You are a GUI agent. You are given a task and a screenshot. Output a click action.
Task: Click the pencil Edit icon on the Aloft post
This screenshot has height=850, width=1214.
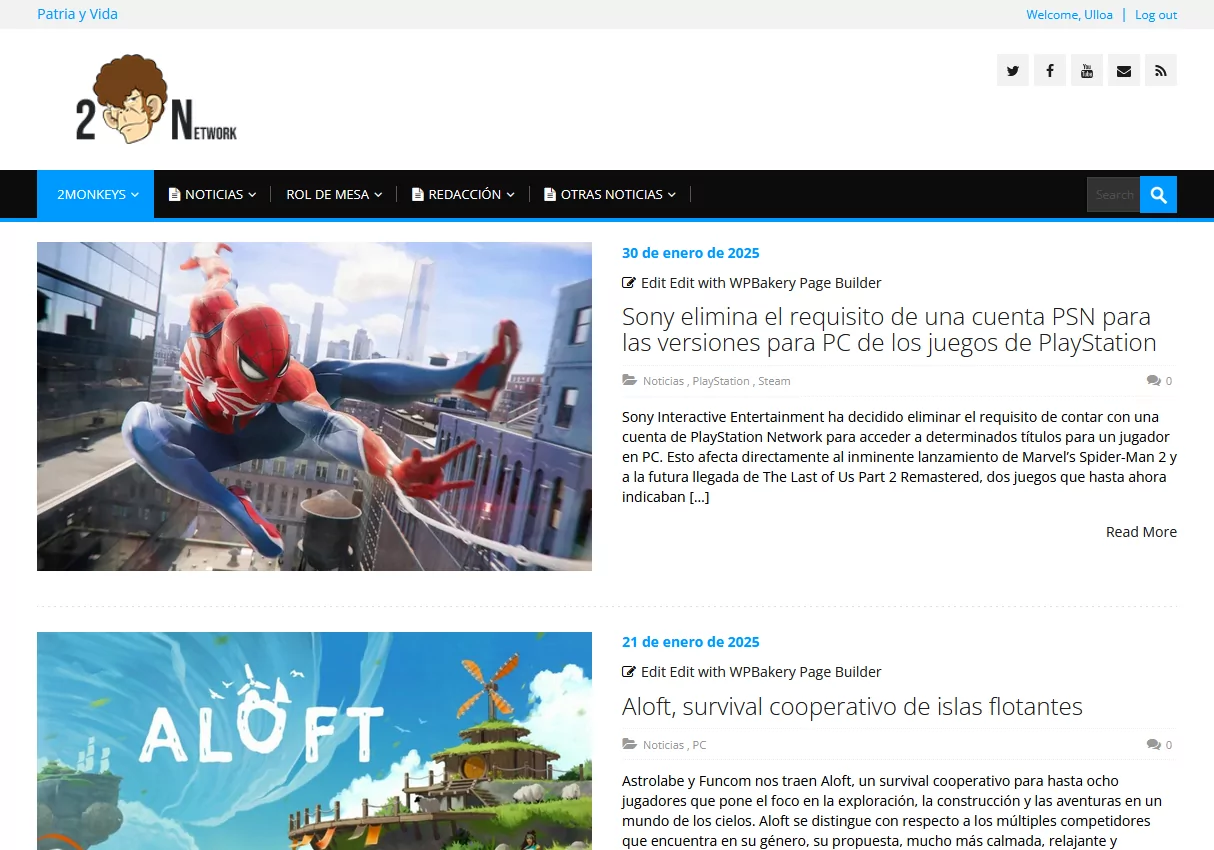coord(628,672)
